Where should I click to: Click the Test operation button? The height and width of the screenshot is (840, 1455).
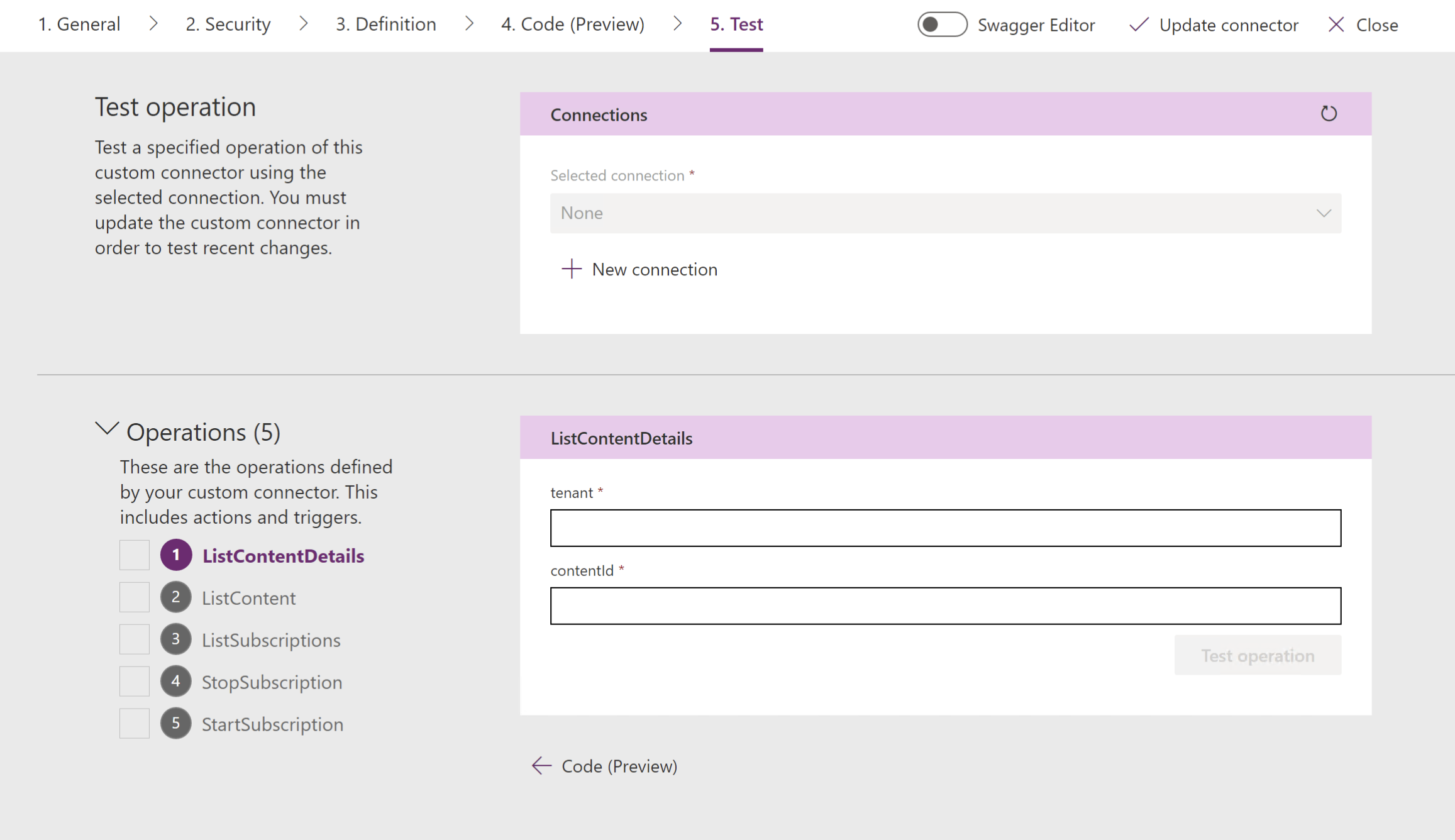[1257, 655]
